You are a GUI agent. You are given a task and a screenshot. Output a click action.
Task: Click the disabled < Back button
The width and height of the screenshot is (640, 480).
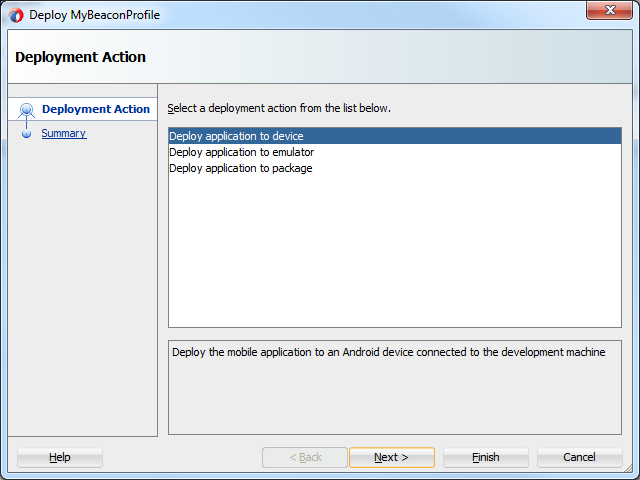pyautogui.click(x=305, y=457)
